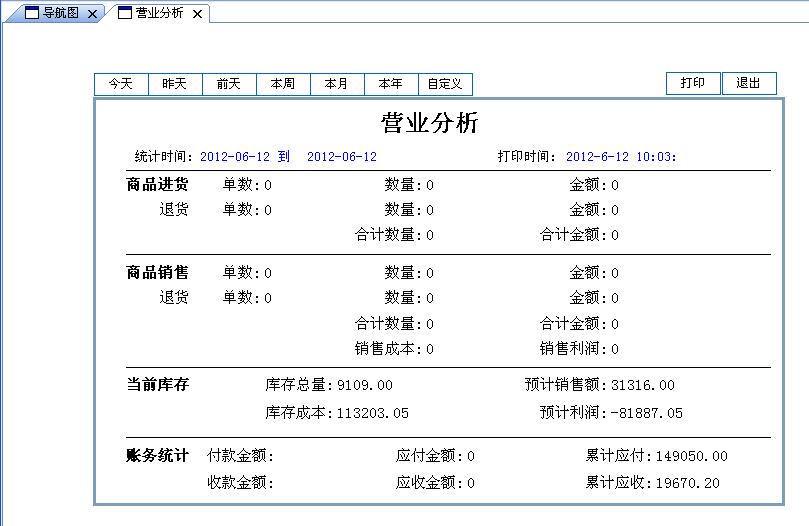Click the 付款金额 label
The height and width of the screenshot is (526, 809).
point(240,456)
